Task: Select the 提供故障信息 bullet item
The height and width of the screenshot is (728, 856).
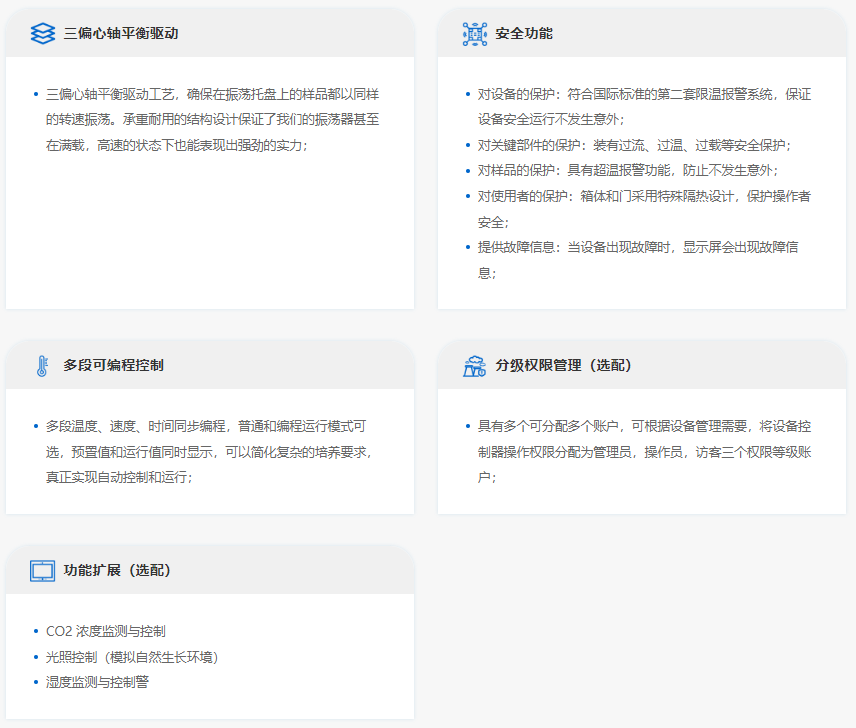Action: pyautogui.click(x=637, y=247)
